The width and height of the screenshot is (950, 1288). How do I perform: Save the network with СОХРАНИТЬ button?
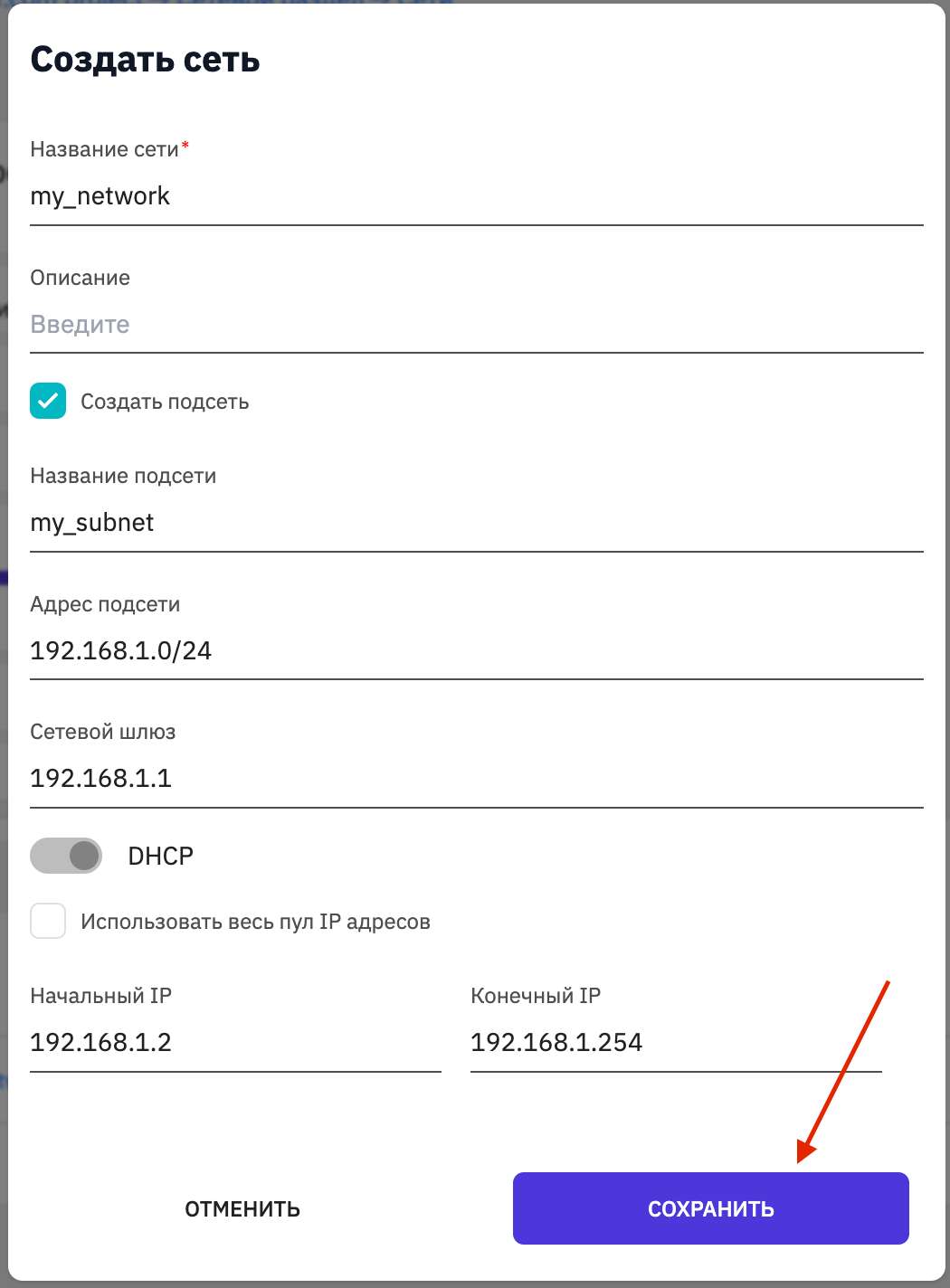click(711, 1208)
